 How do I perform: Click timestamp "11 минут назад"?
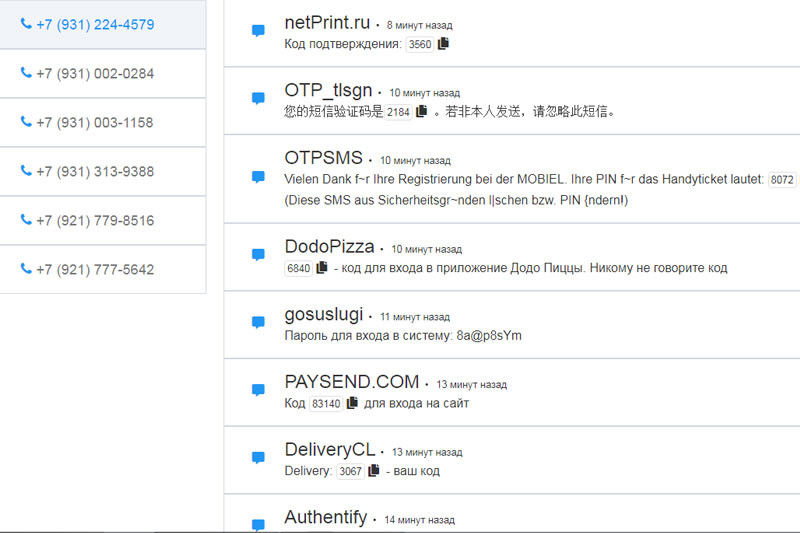click(415, 317)
